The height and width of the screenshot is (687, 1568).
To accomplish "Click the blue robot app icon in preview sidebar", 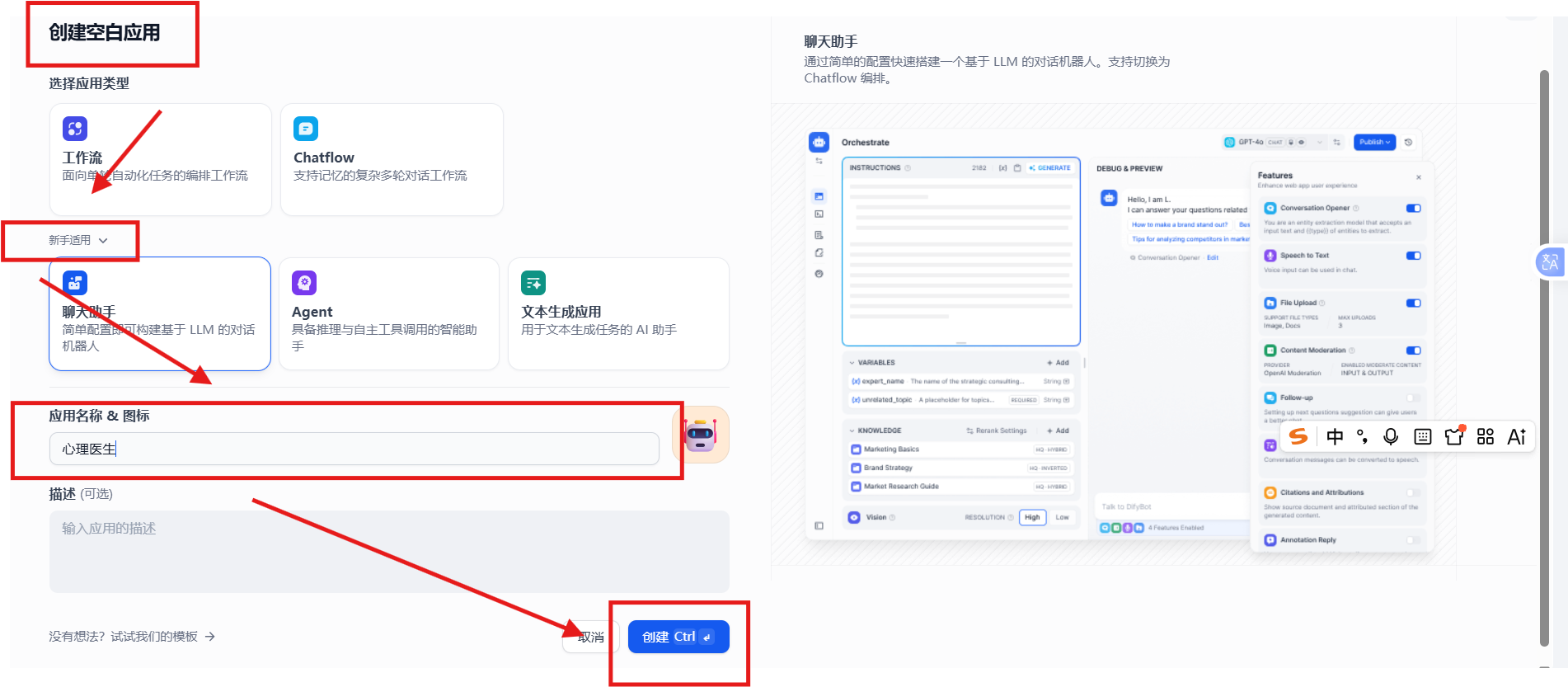I will click(819, 142).
